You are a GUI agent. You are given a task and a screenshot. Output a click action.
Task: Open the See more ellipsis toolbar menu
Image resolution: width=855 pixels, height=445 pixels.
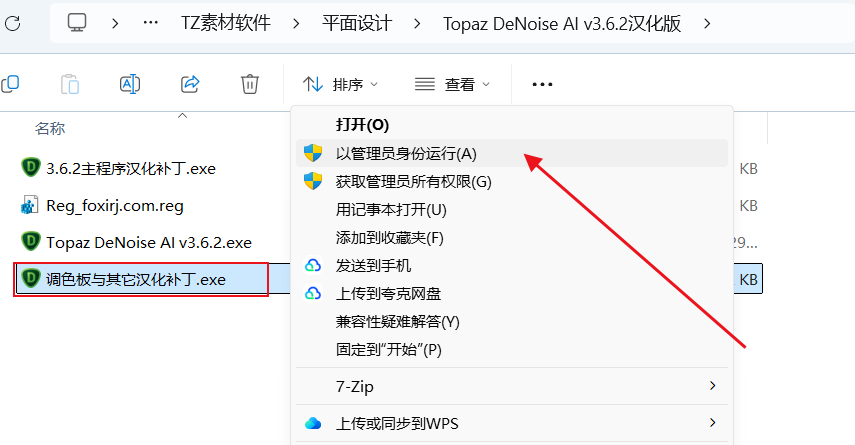pos(542,85)
